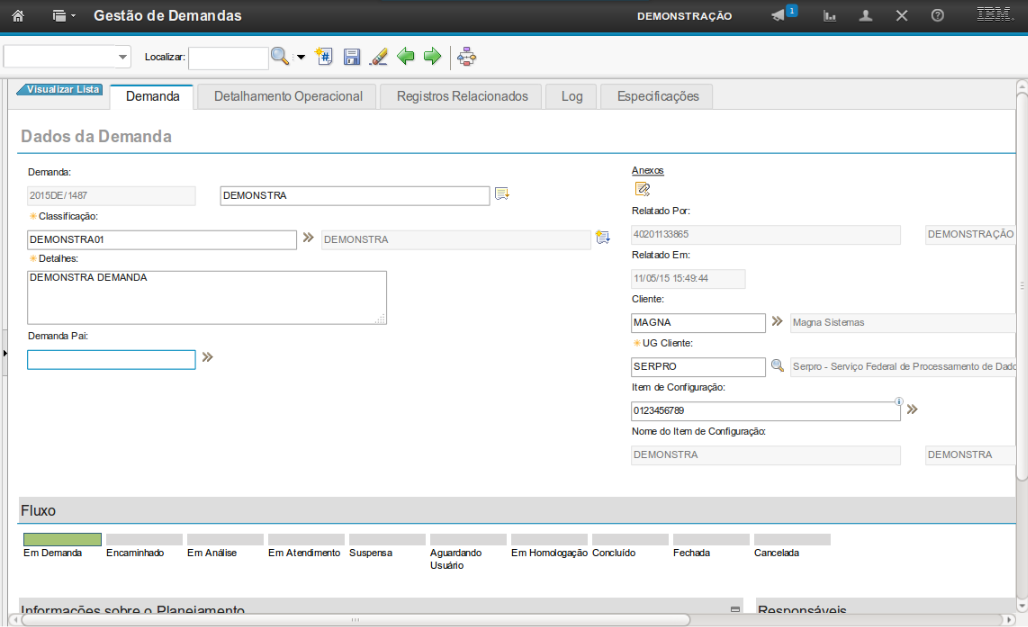Expand the Go To menu dropdown in header
Screen dimensions: 1028x627
(x=64, y=16)
